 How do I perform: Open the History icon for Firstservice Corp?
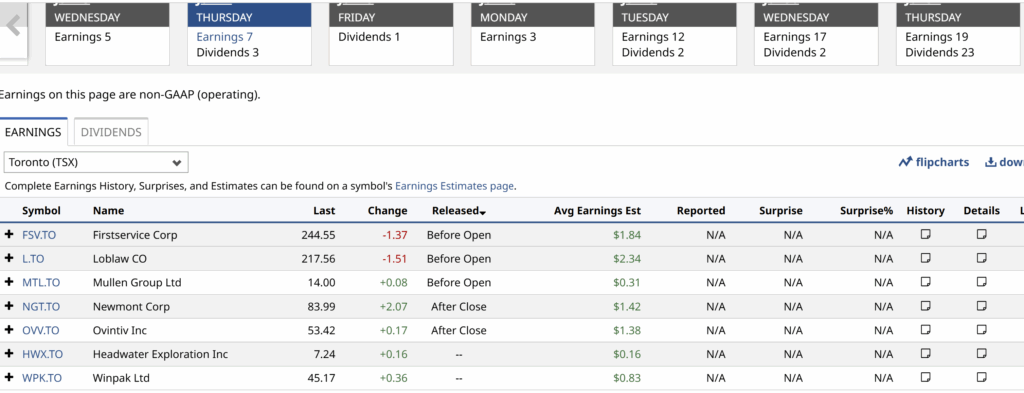(x=925, y=234)
